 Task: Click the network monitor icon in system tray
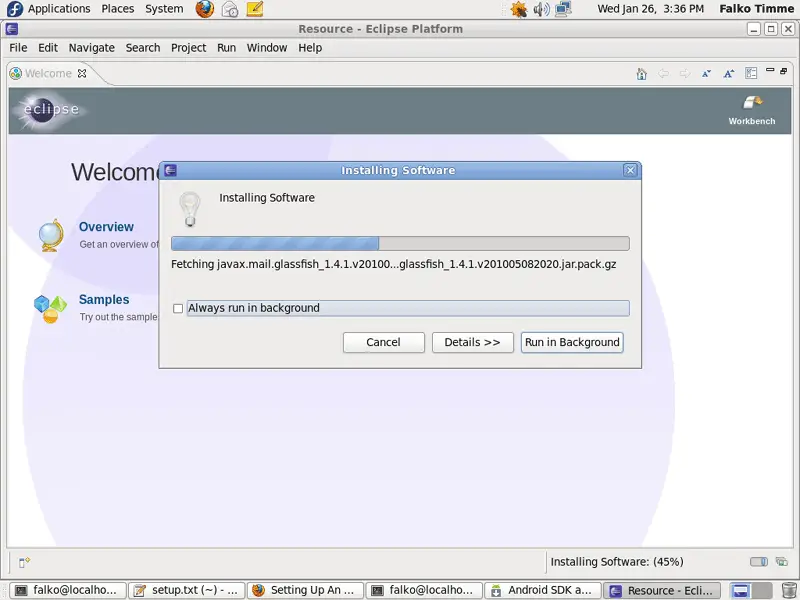(x=563, y=9)
